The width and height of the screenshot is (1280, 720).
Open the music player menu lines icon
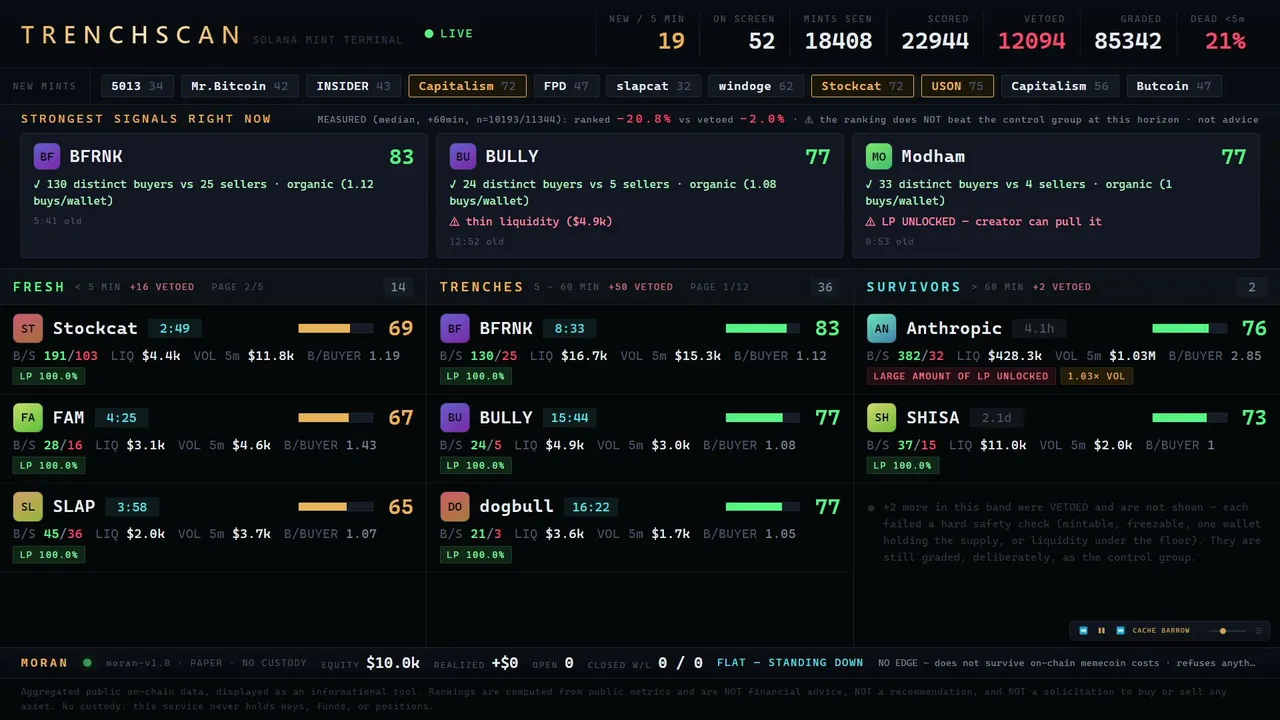[x=1258, y=631]
